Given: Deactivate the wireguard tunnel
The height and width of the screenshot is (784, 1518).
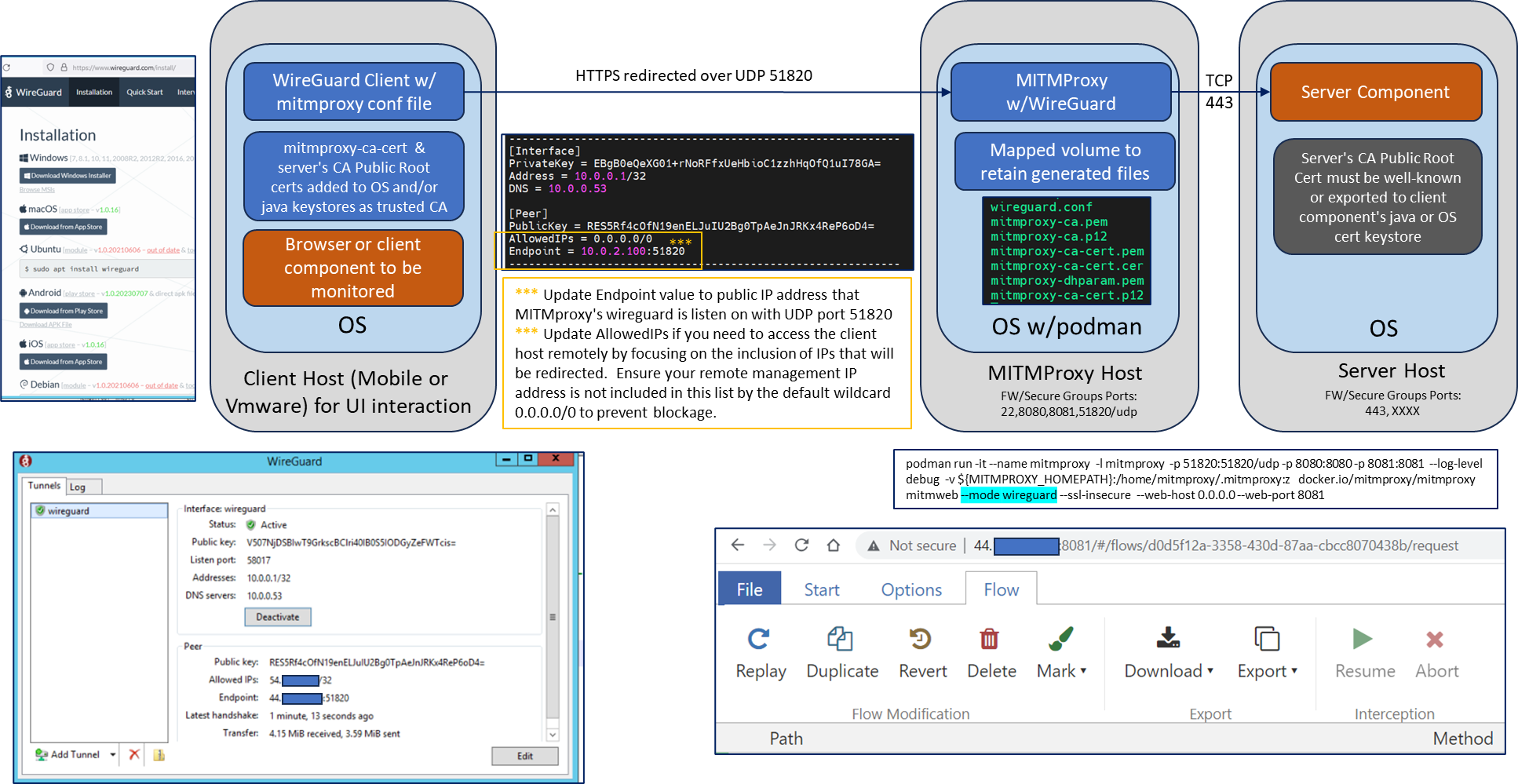Looking at the screenshot, I should tap(277, 617).
